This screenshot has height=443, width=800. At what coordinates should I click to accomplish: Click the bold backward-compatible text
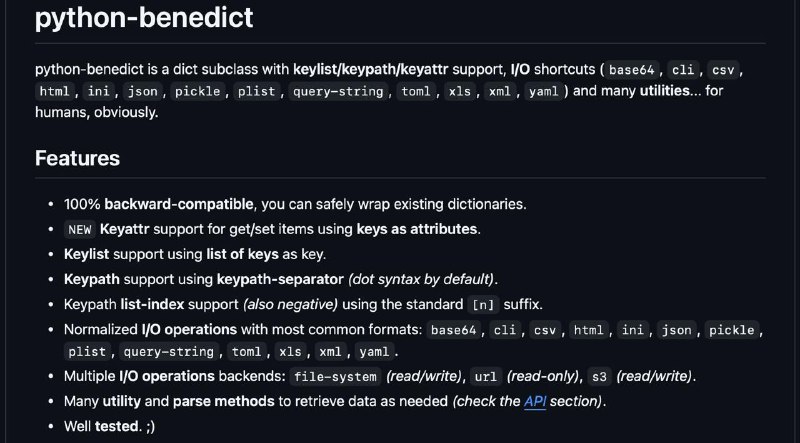pos(179,204)
